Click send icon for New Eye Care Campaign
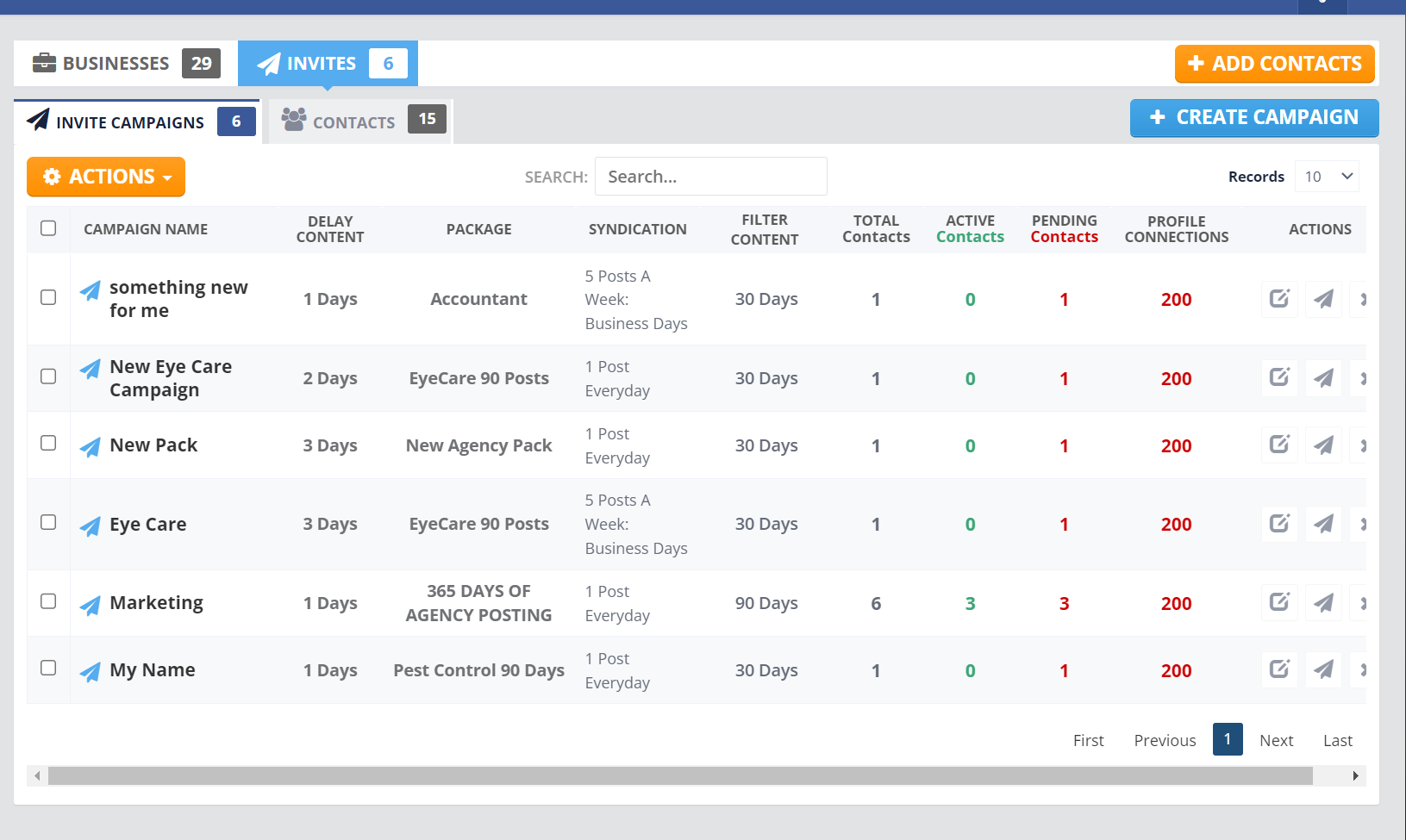Image resolution: width=1406 pixels, height=840 pixels. (x=1323, y=378)
